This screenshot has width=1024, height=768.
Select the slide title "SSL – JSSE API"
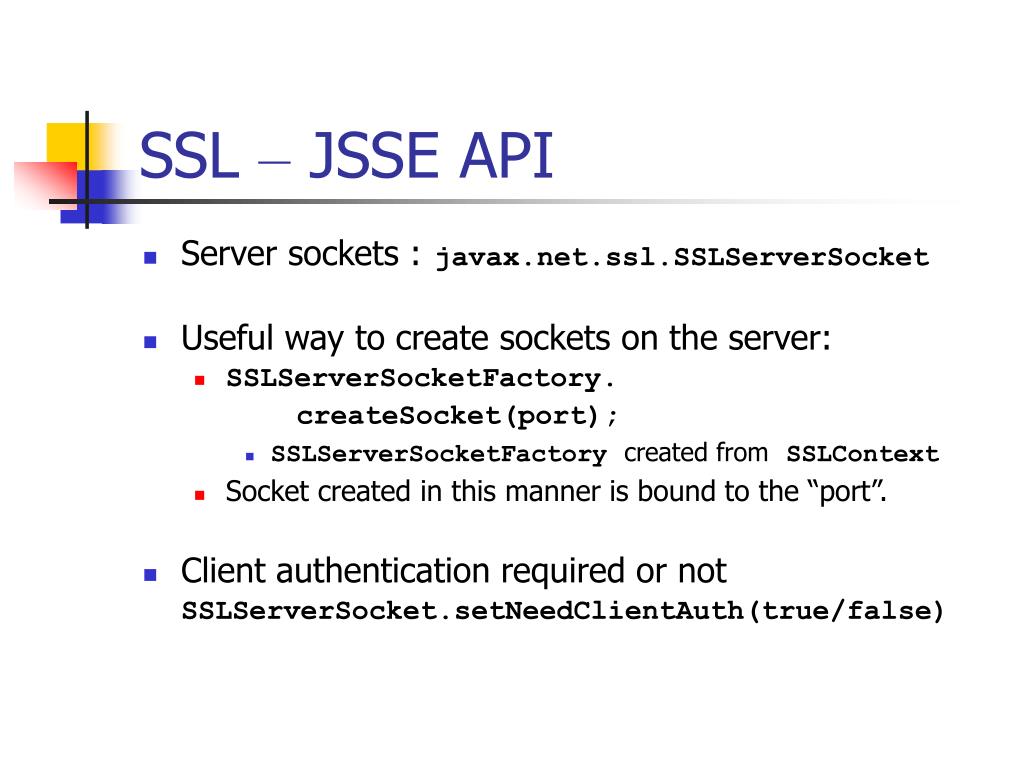[346, 155]
